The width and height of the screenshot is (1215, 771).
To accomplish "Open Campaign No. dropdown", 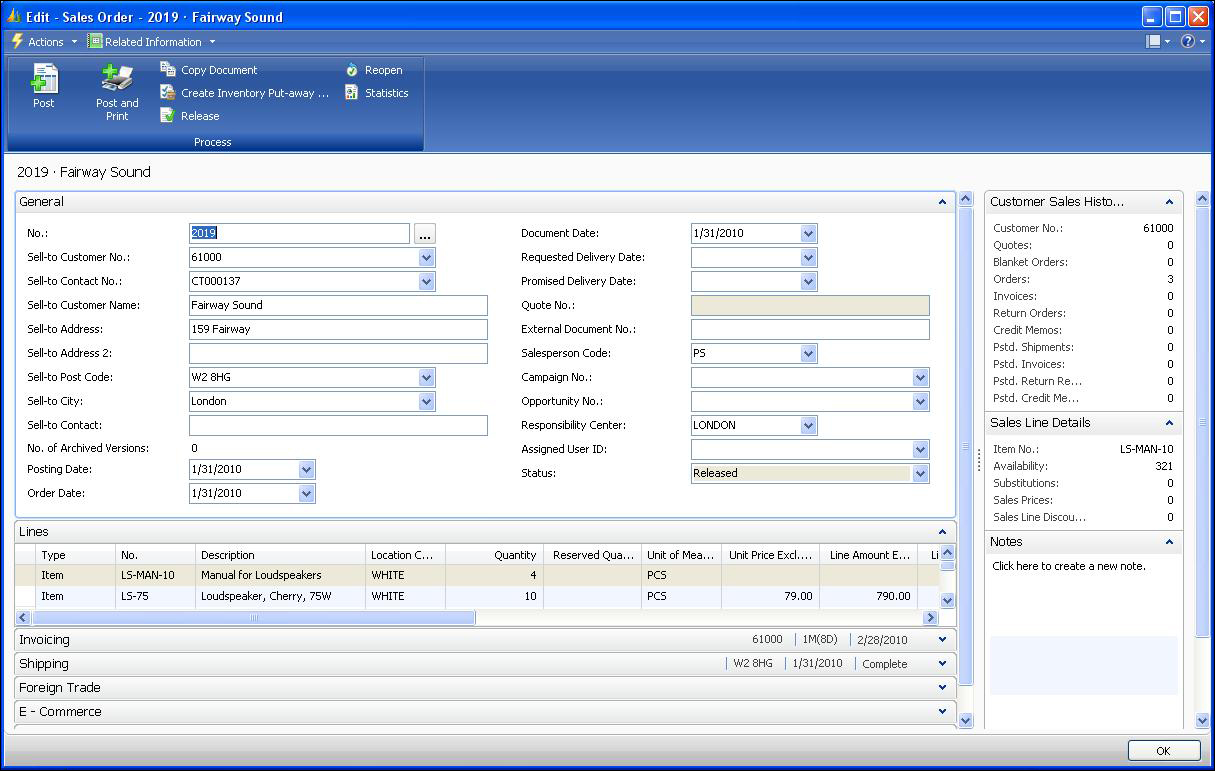I will 921,377.
